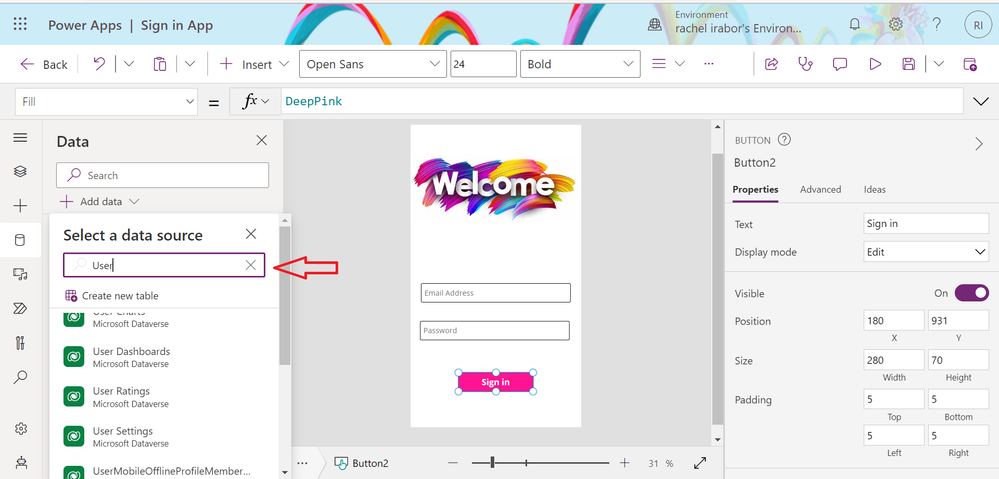999x479 pixels.
Task: Click the DeepPink formula bar
Action: (x=621, y=101)
